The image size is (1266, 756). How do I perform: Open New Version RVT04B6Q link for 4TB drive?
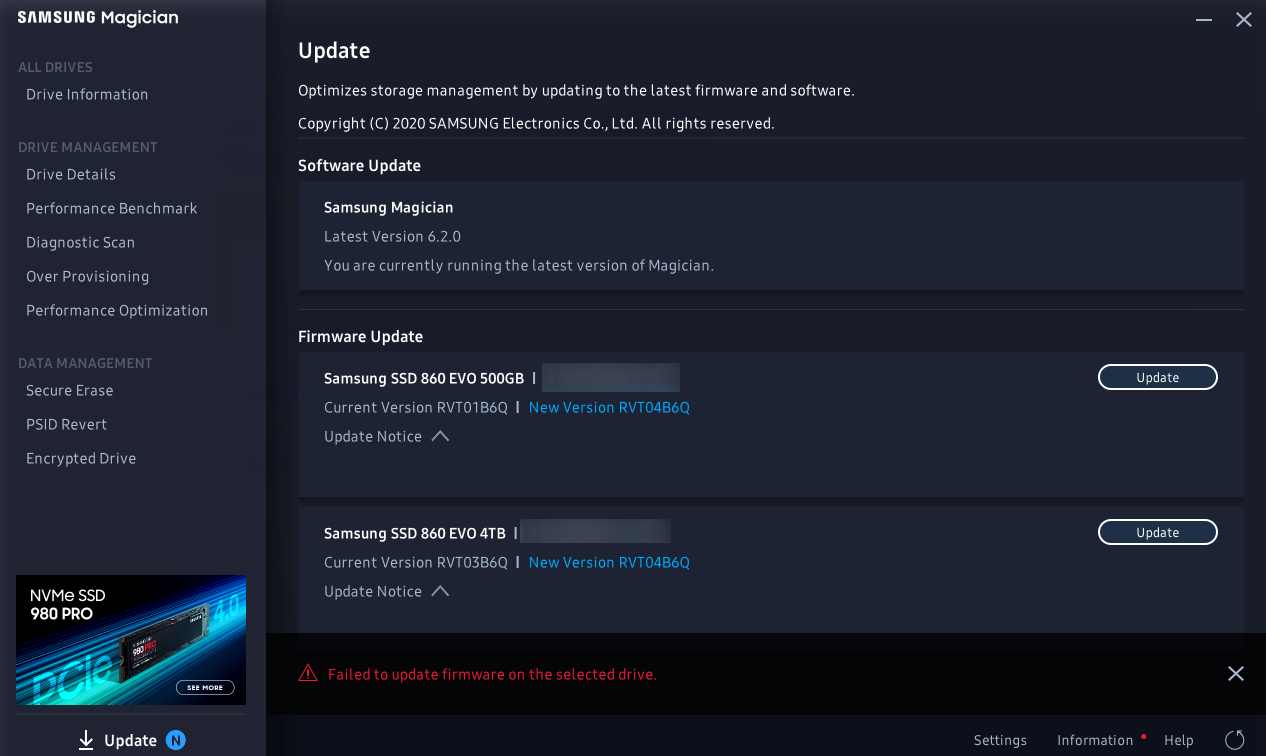click(x=609, y=562)
